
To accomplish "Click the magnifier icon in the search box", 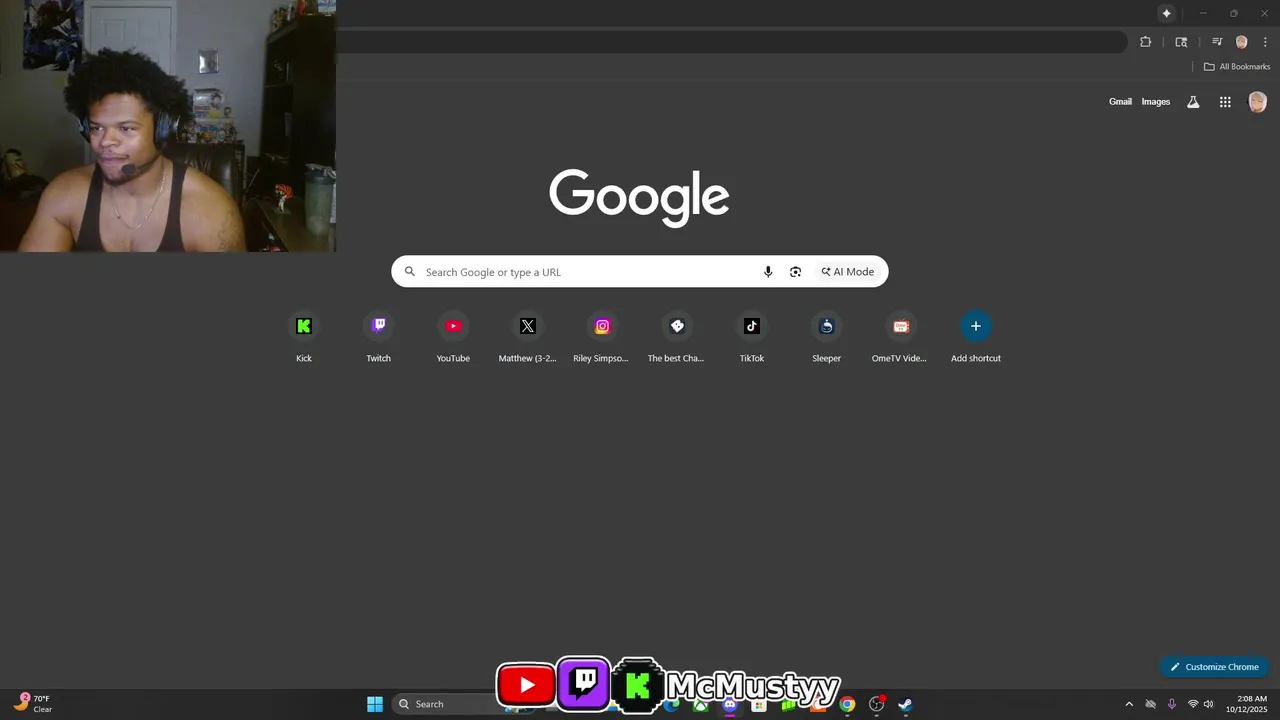I will tap(409, 272).
